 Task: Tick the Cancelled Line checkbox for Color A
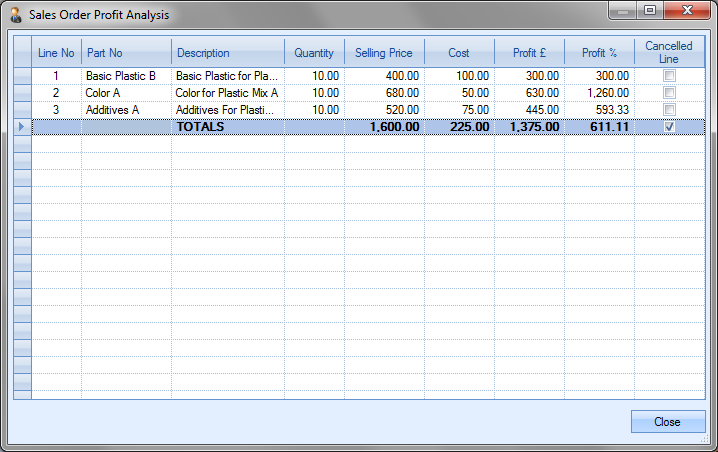click(x=669, y=93)
